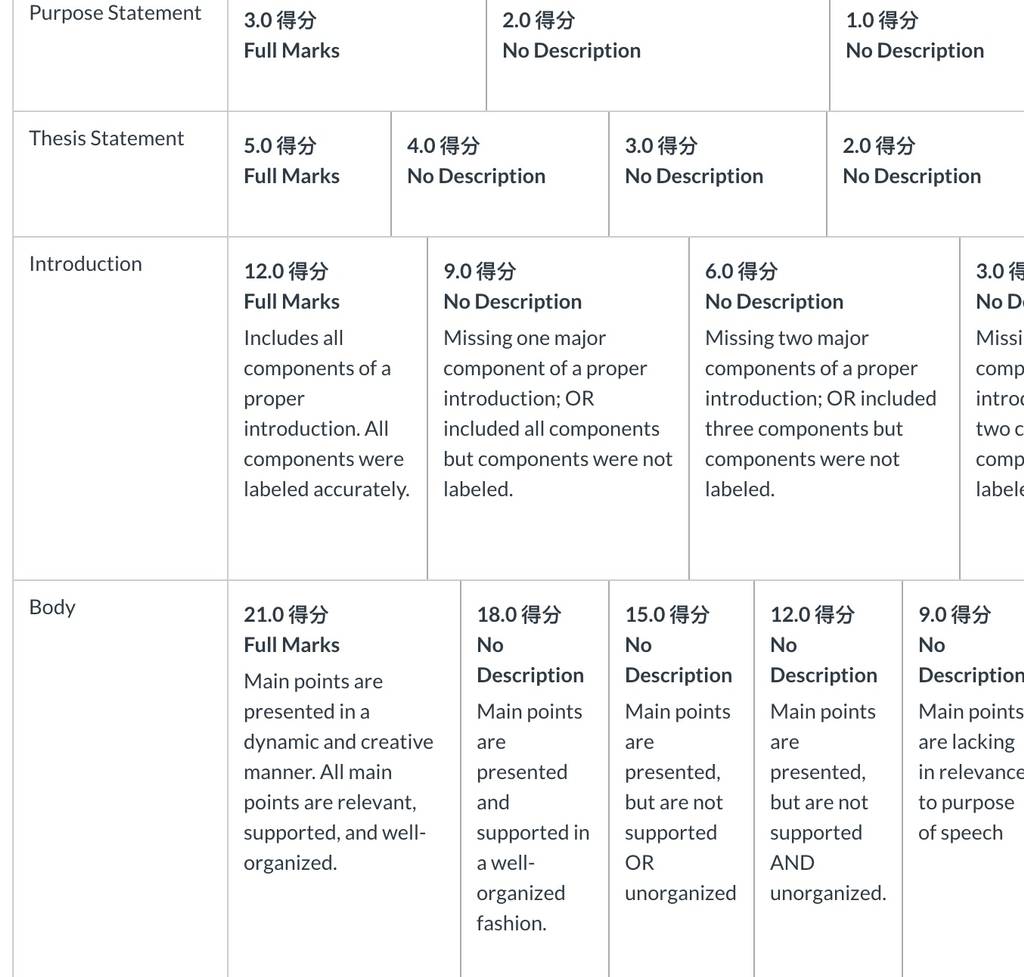Click the Body criterion label

pos(52,607)
